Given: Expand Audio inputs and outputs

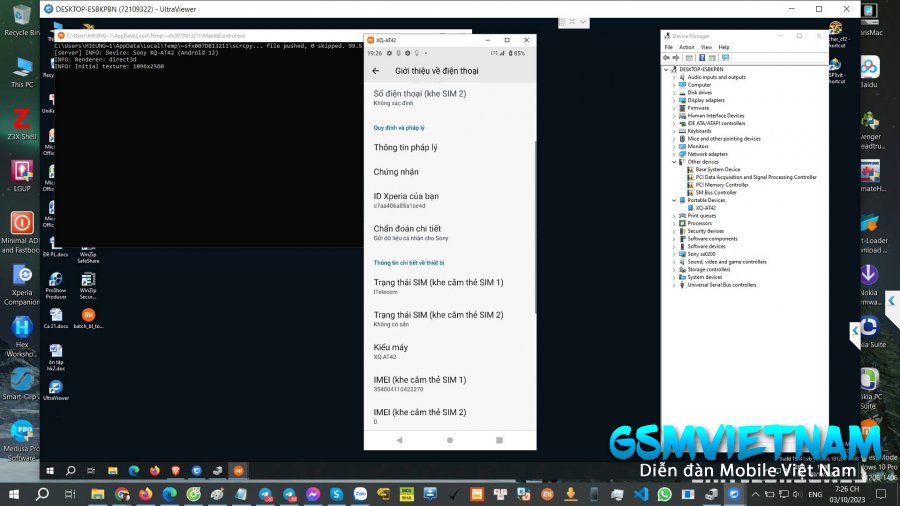Looking at the screenshot, I should (674, 77).
